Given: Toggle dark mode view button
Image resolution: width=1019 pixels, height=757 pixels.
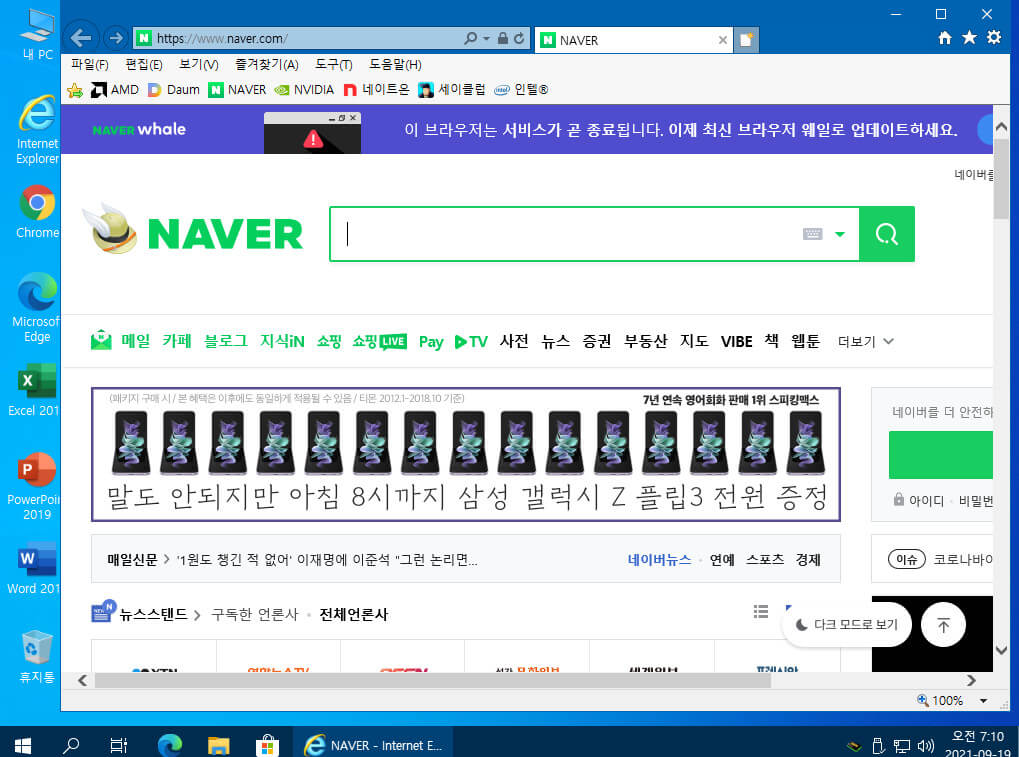Looking at the screenshot, I should click(847, 624).
